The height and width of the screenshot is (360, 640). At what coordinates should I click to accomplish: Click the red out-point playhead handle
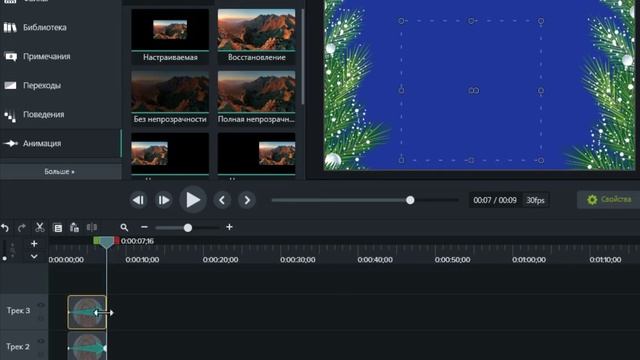click(116, 240)
